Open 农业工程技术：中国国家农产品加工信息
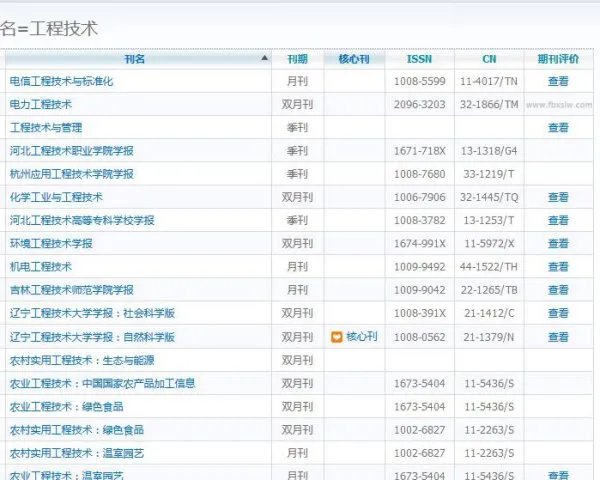 pyautogui.click(x=103, y=383)
